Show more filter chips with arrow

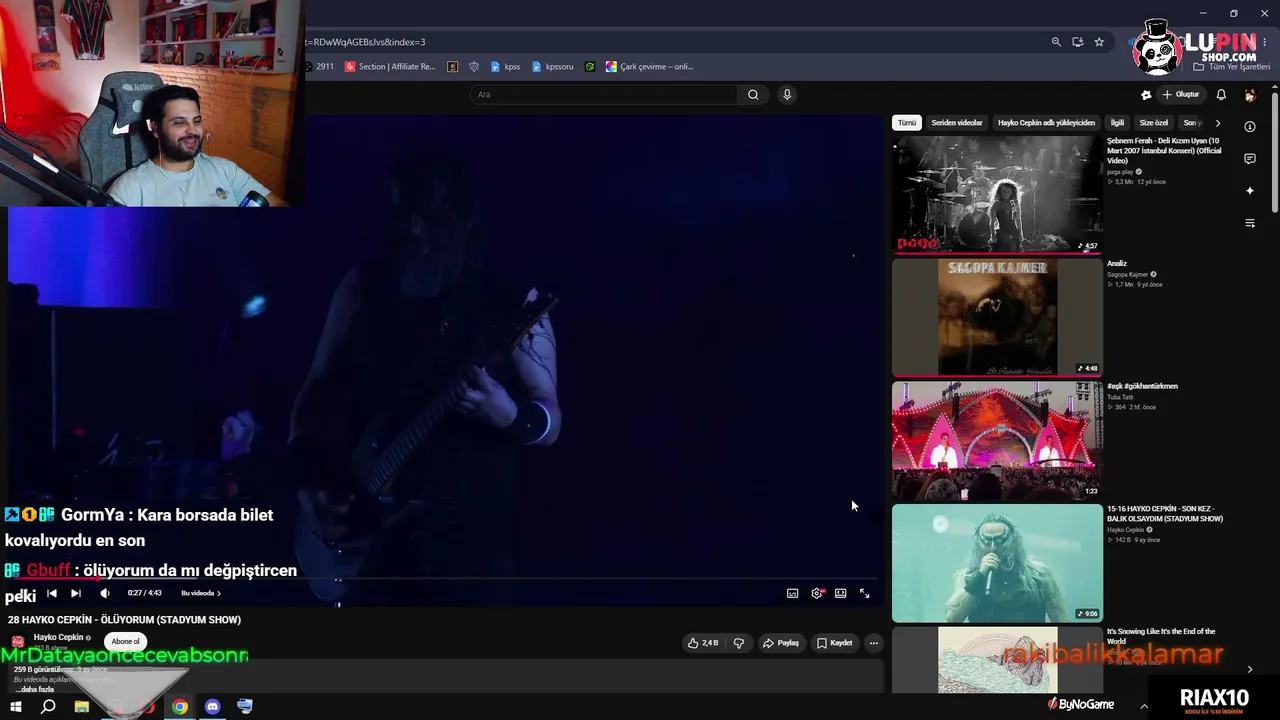pos(1217,123)
